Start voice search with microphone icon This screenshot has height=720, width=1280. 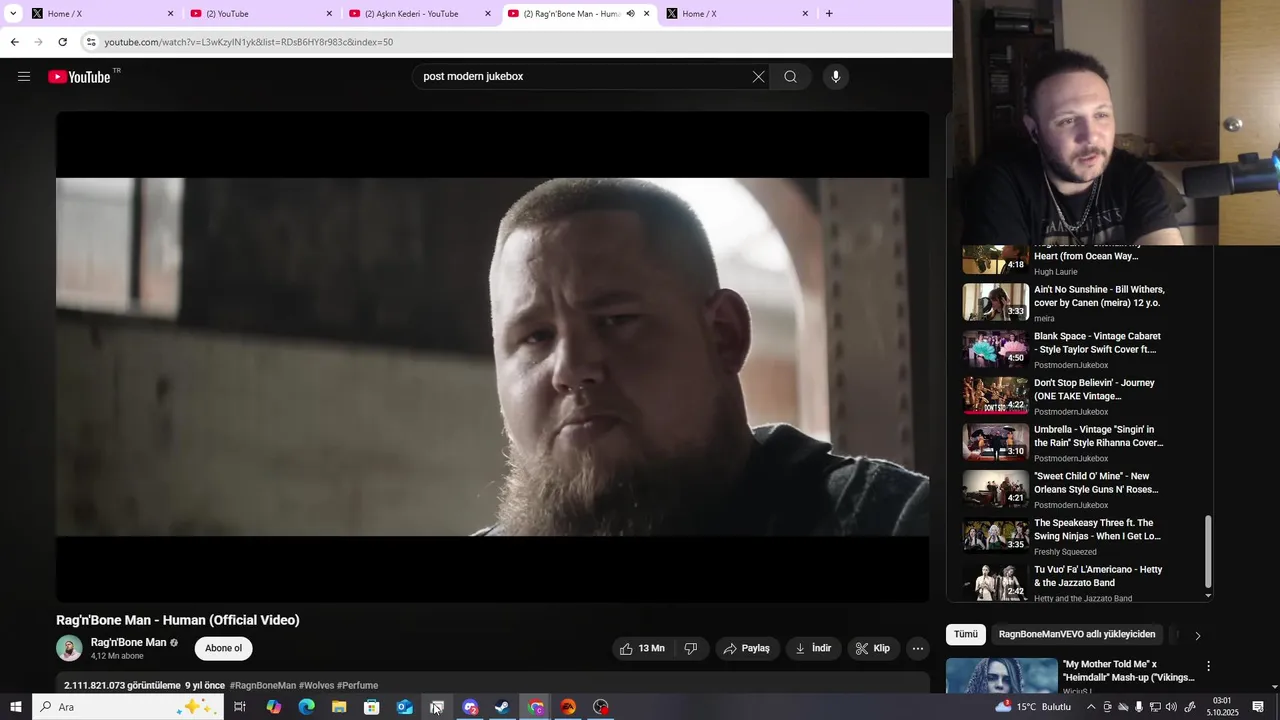click(x=836, y=77)
